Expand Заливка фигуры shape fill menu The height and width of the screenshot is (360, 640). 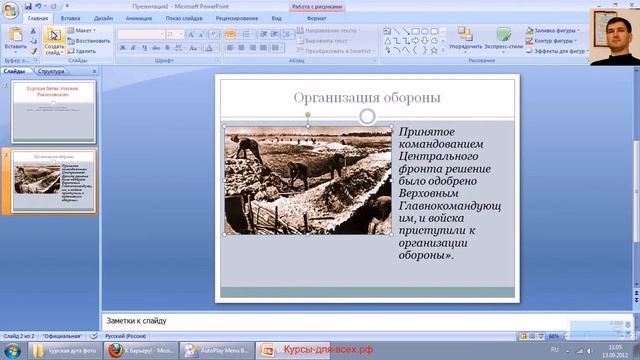click(x=552, y=31)
